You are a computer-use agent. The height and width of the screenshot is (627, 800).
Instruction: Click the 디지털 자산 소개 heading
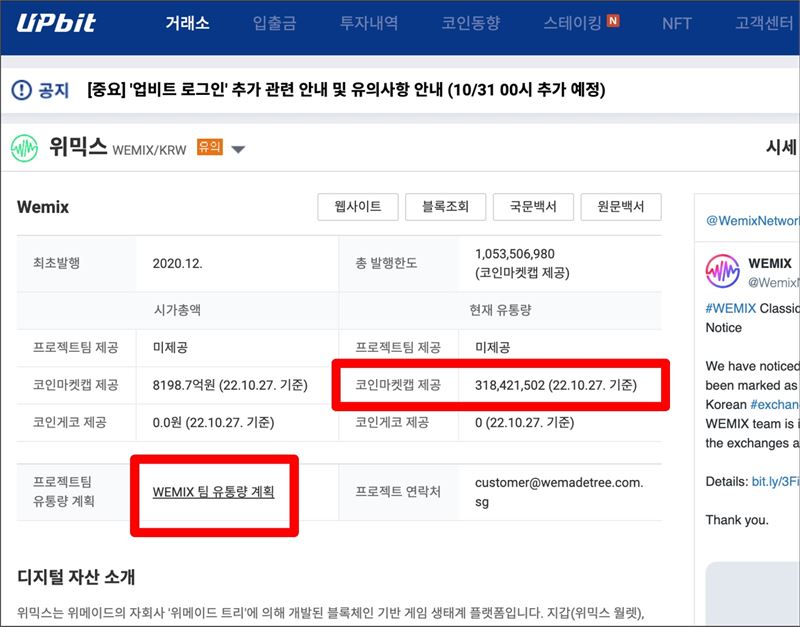[x=76, y=577]
